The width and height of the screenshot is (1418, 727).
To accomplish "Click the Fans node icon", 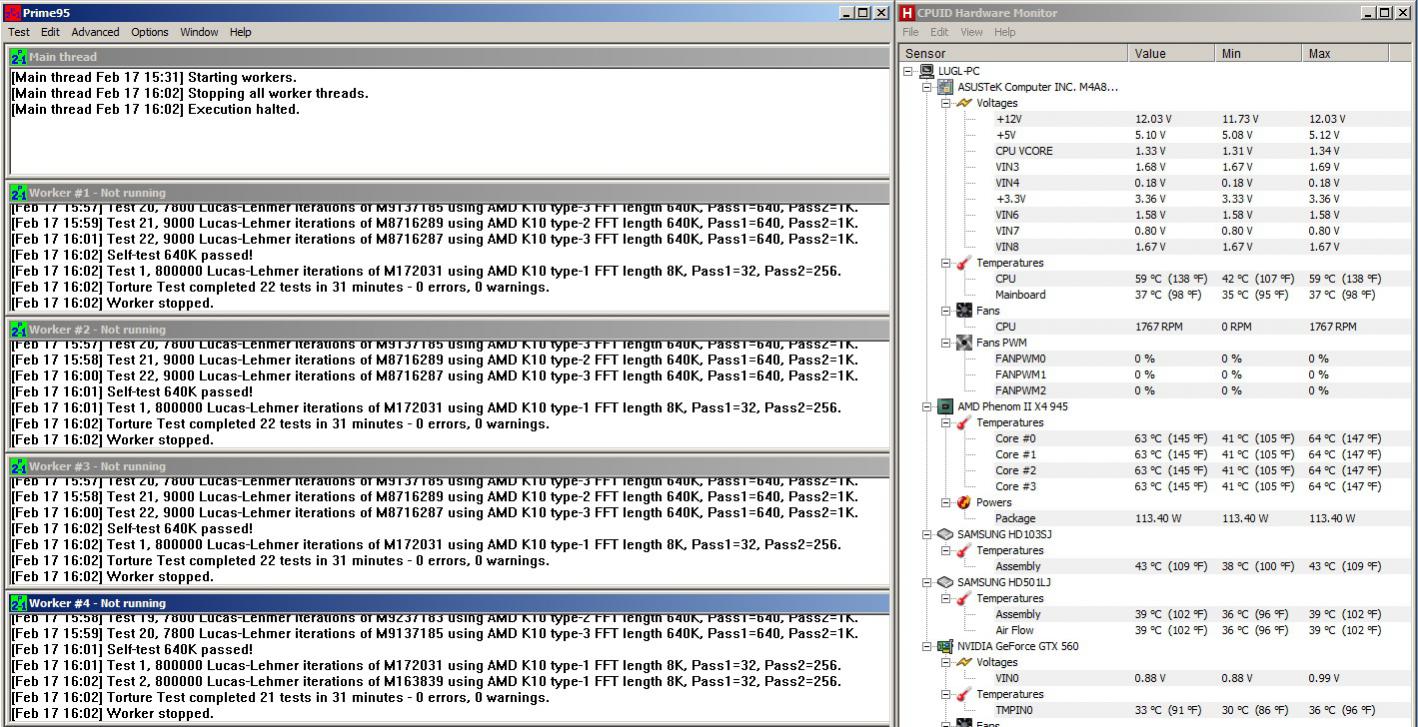I will 964,311.
